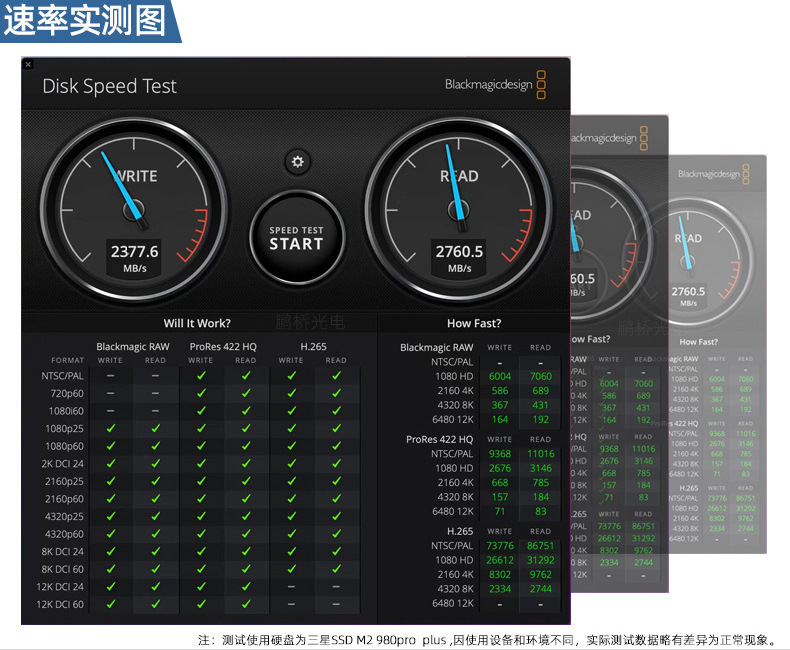Click NTSC/PAL H.265 read checkmark

click(x=336, y=375)
